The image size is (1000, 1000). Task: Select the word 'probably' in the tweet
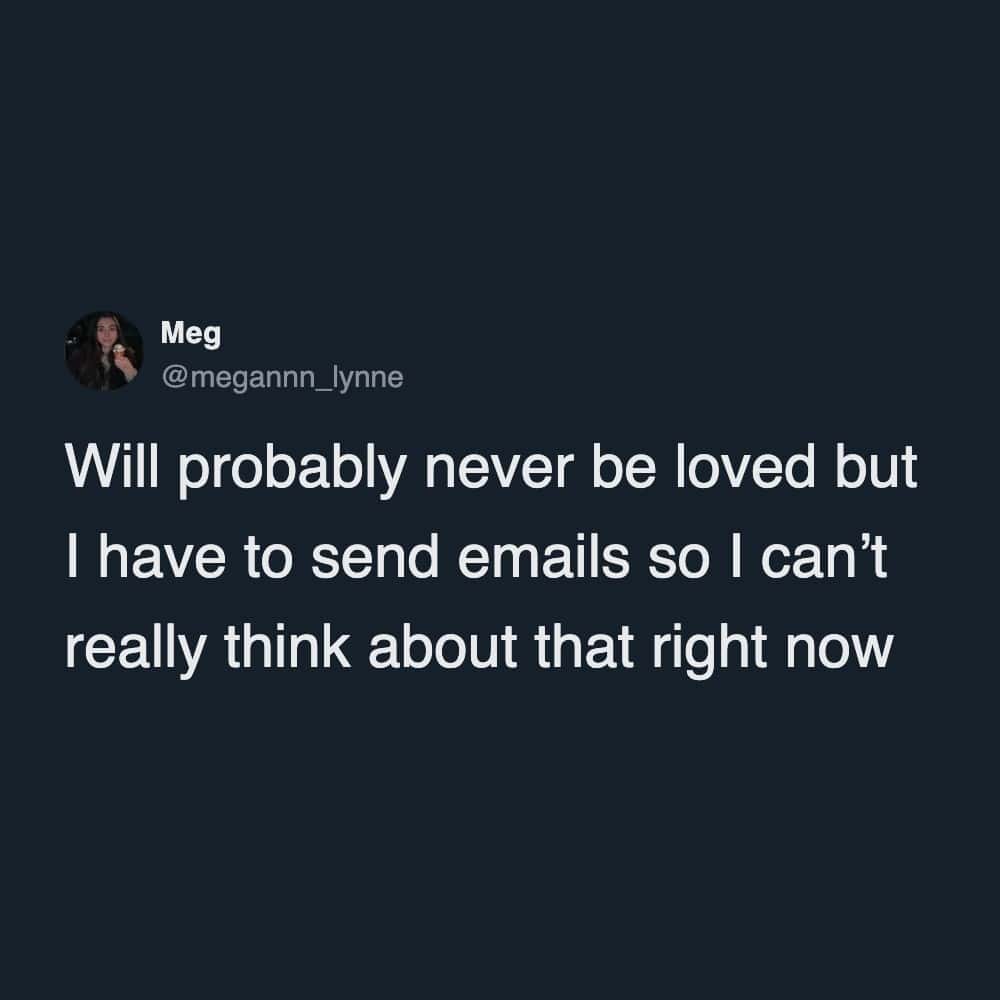[x=291, y=472]
